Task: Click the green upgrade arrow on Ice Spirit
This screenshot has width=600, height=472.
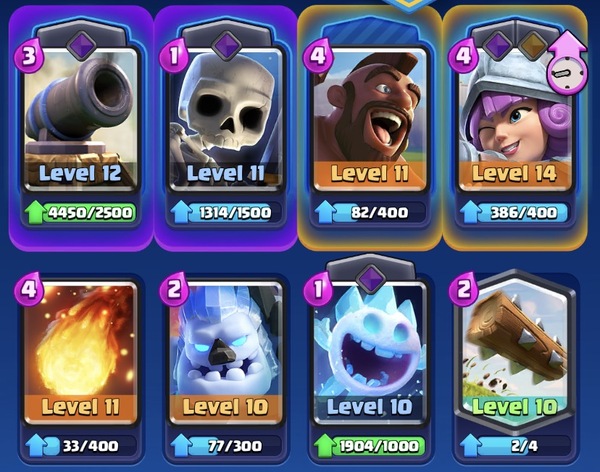Action: point(324,446)
